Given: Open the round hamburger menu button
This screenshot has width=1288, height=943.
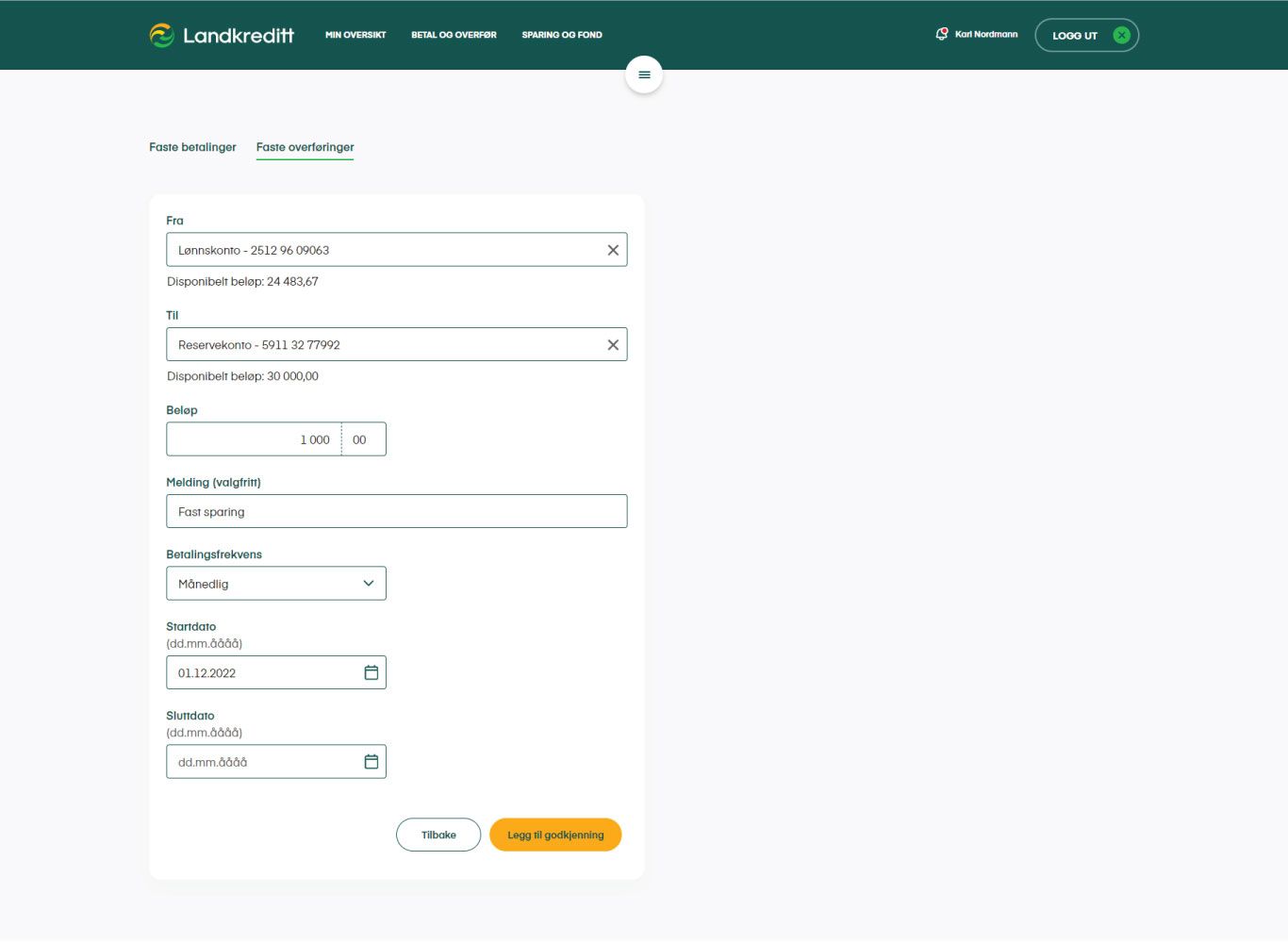Looking at the screenshot, I should pyautogui.click(x=644, y=74).
